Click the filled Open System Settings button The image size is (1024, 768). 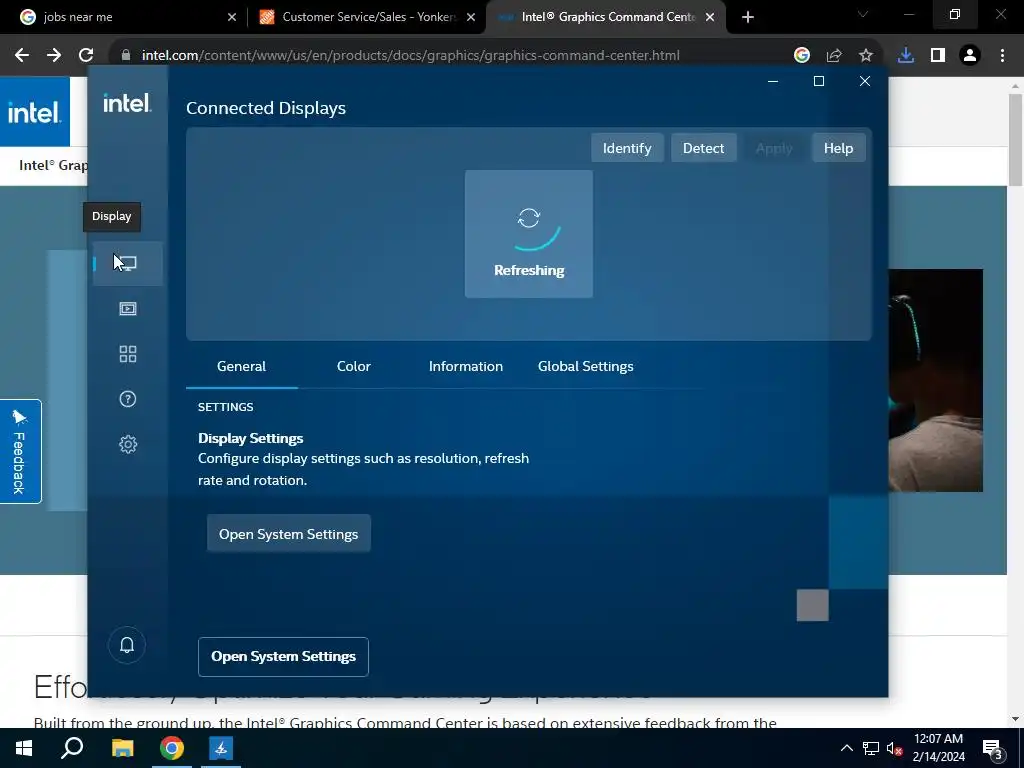click(x=289, y=534)
